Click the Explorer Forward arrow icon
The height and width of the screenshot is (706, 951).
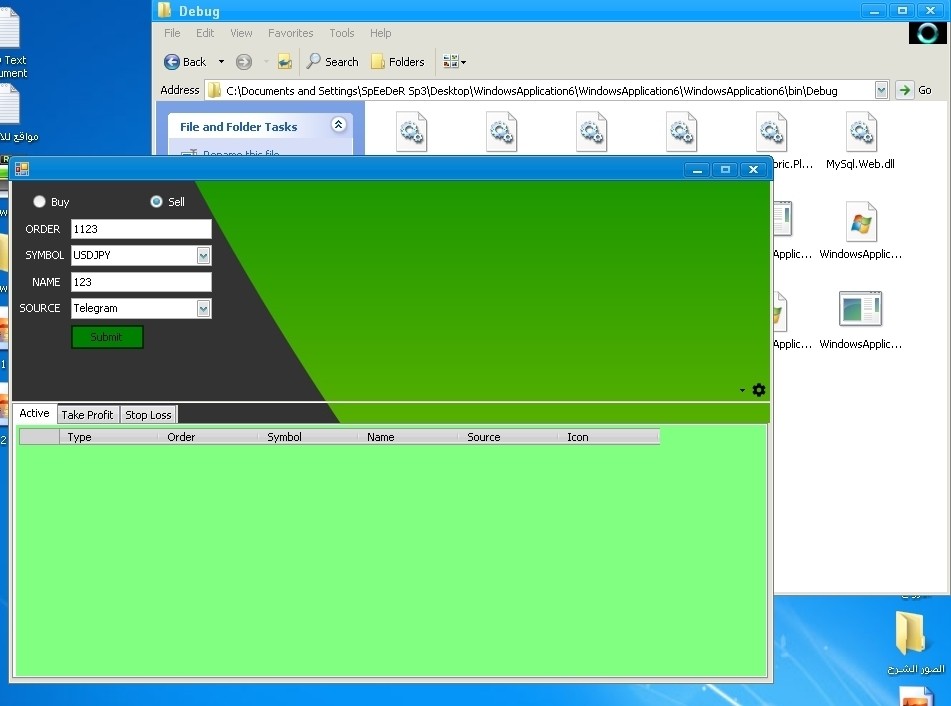click(x=244, y=62)
